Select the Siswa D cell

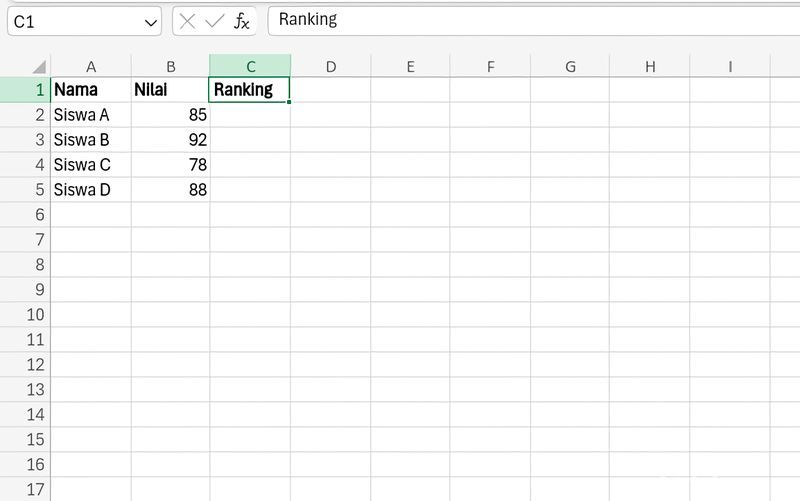[91, 190]
